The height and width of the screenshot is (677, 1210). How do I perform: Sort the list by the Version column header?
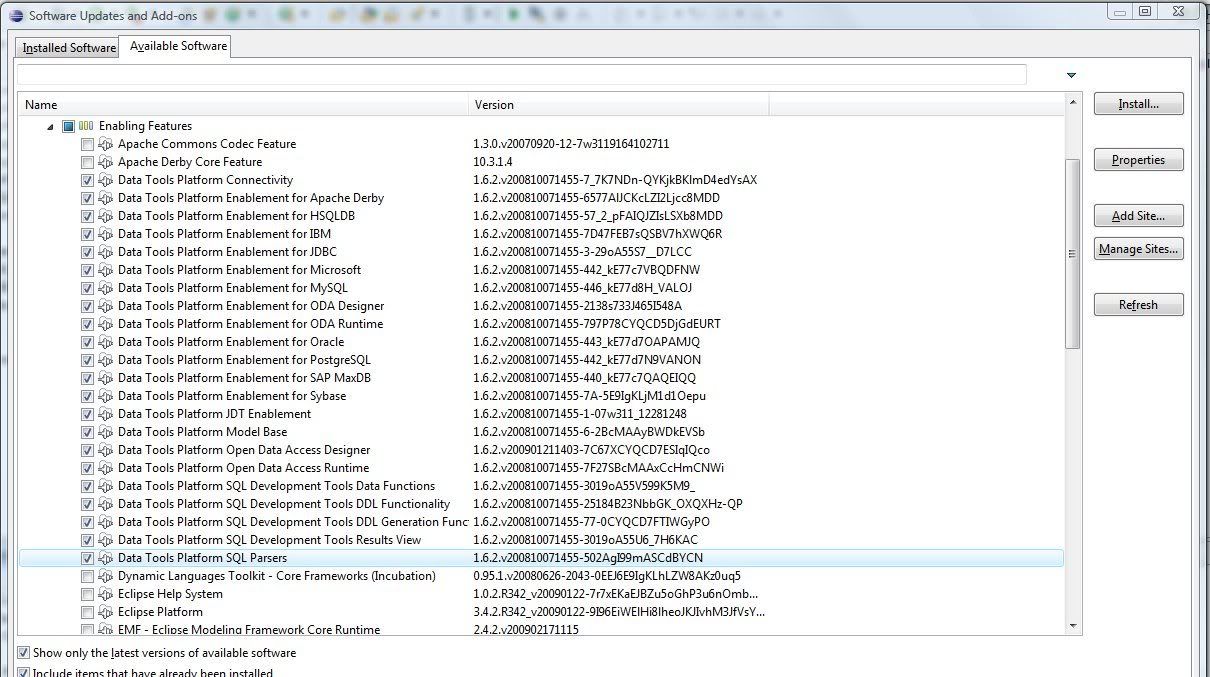(x=618, y=105)
